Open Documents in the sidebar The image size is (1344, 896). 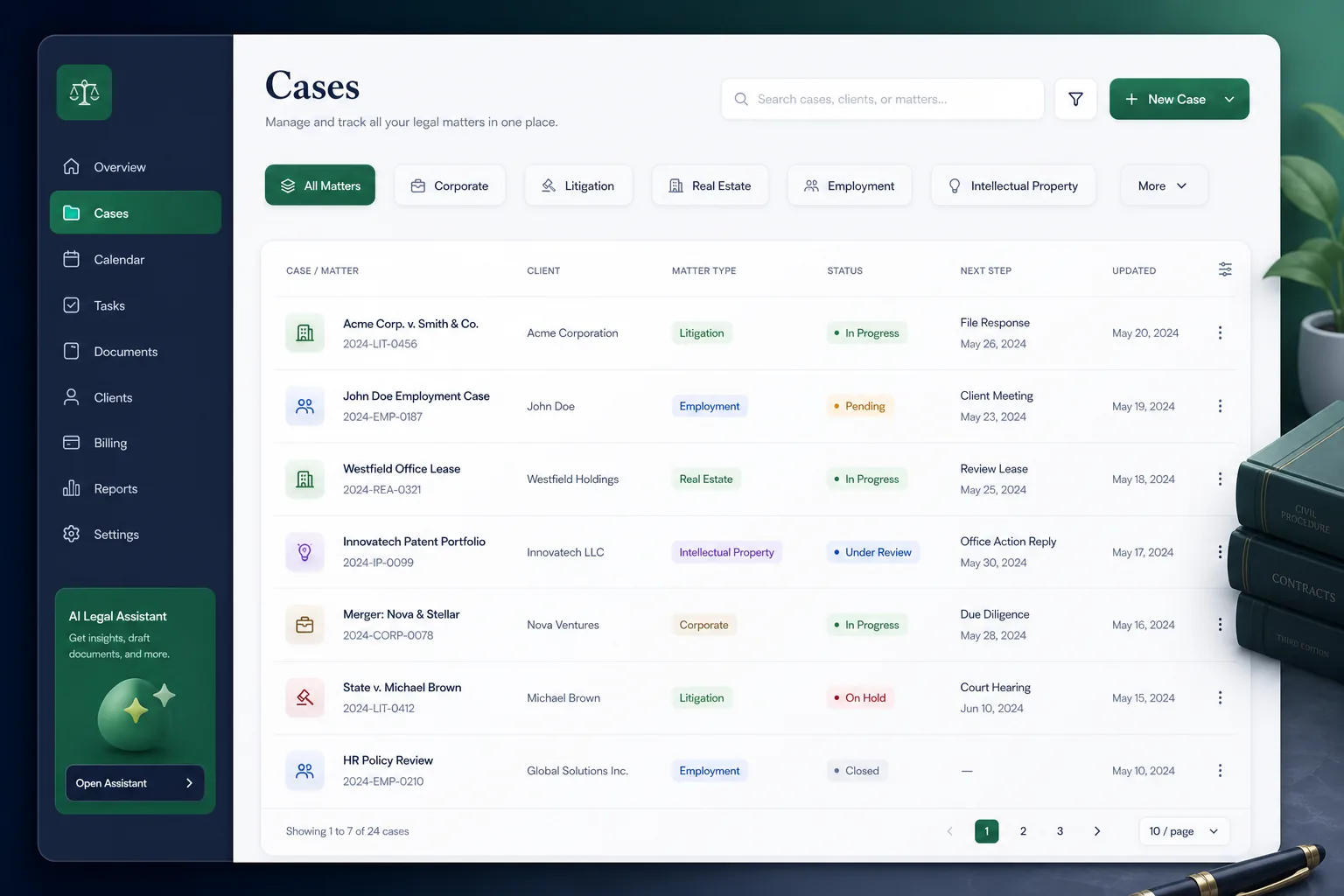136,351
